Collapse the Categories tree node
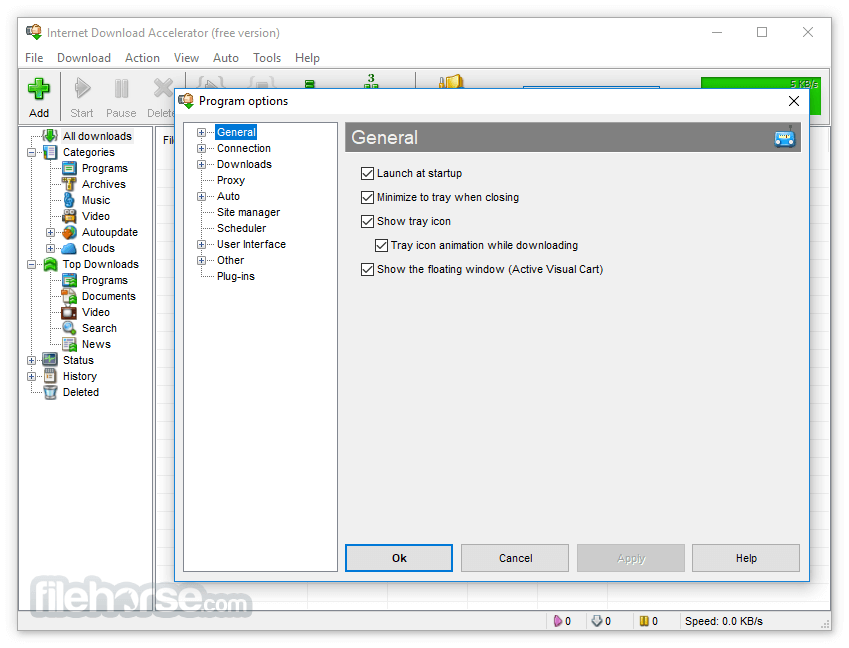 coord(31,153)
